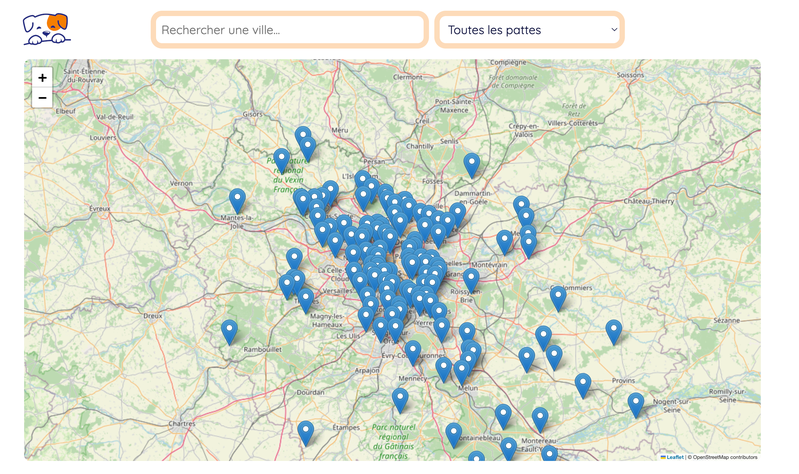Select the marker west of Provins
Image resolution: width=799 pixels, height=474 pixels.
(x=583, y=386)
